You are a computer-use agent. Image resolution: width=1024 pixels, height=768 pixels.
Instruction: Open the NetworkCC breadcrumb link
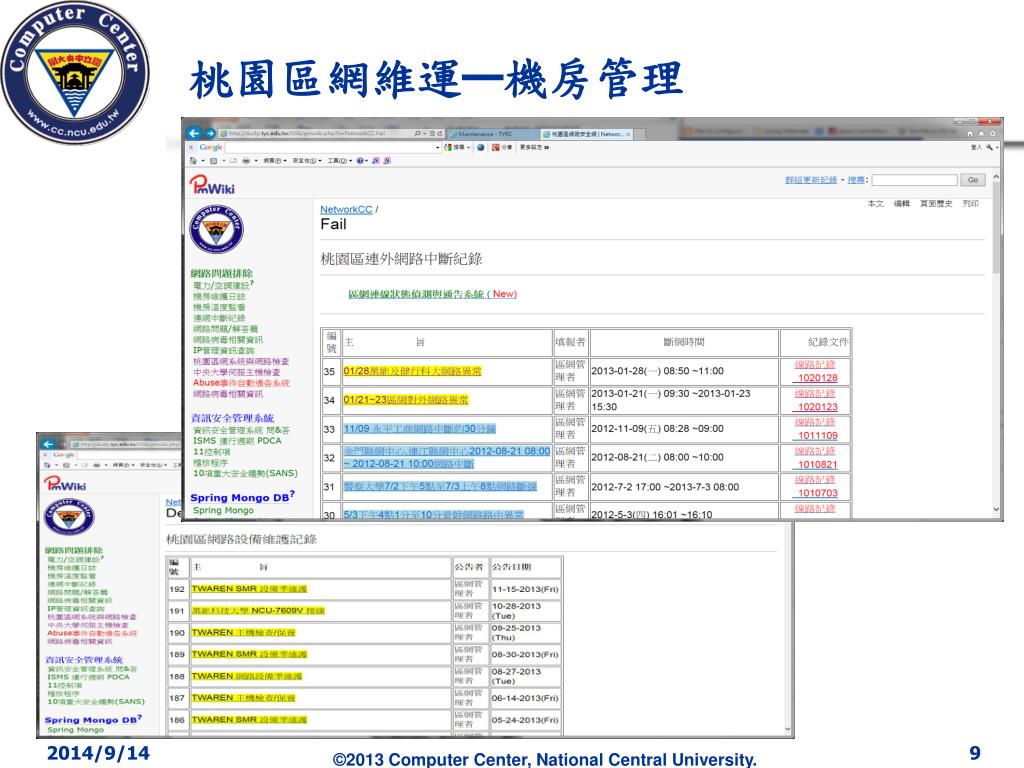click(x=346, y=210)
